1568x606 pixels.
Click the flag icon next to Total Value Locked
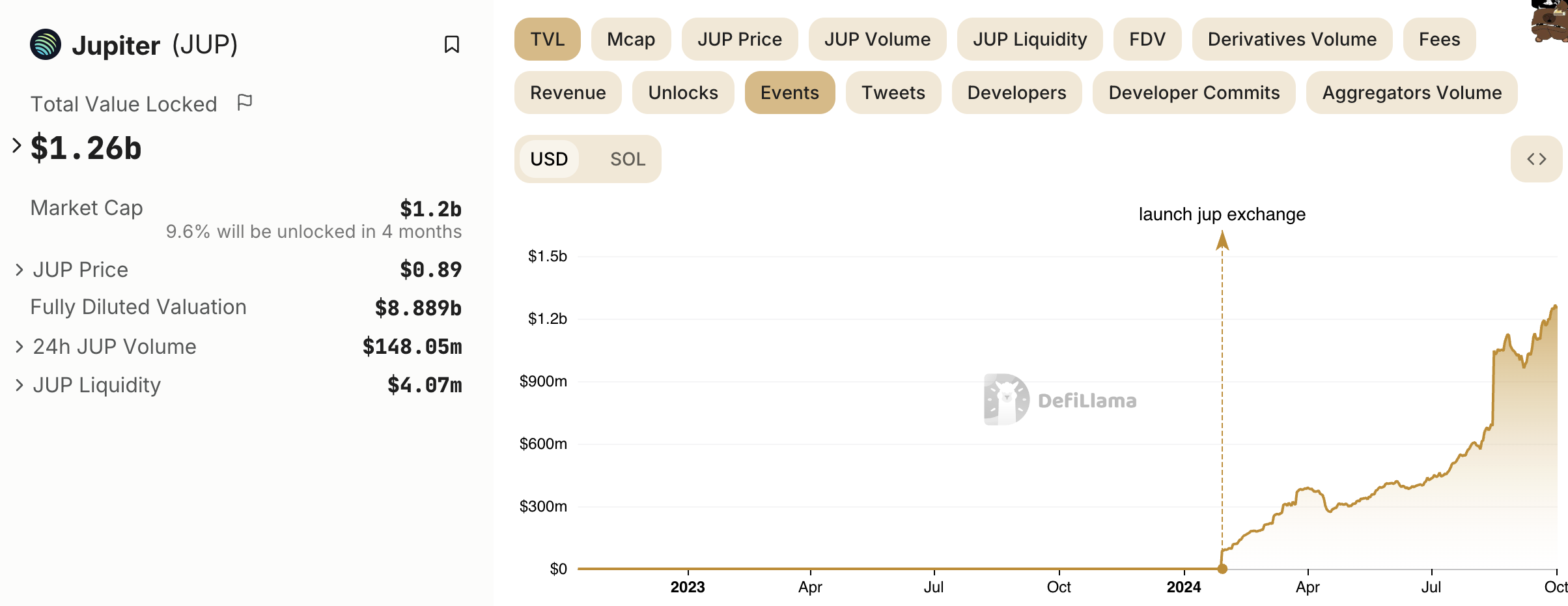245,102
